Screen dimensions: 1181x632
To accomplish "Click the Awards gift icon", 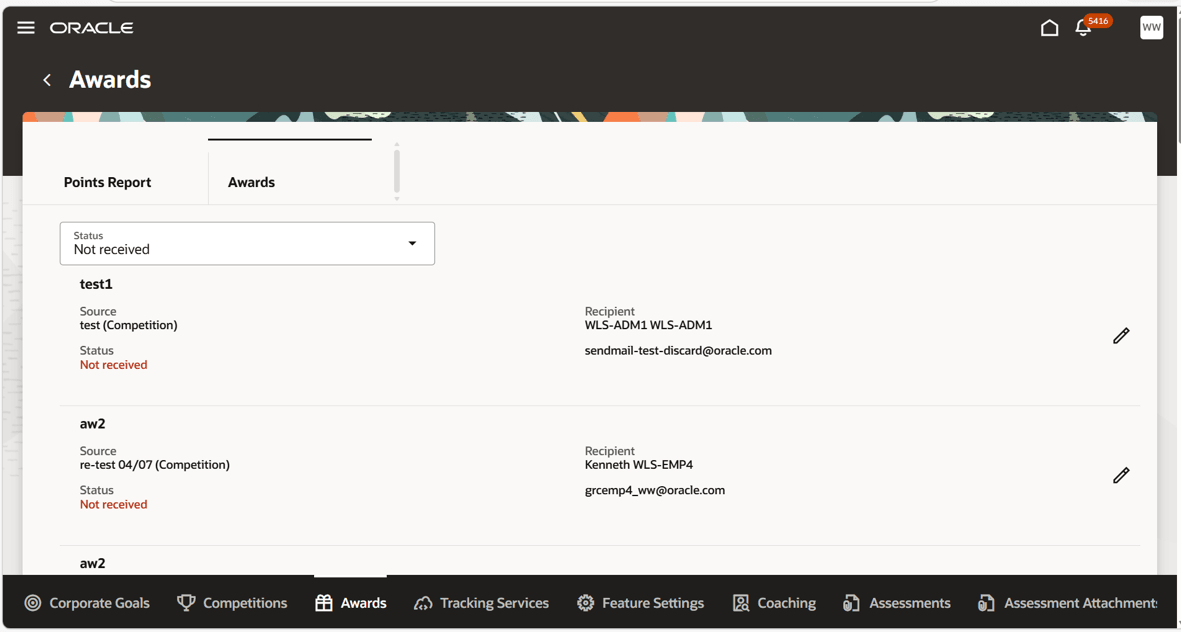I will pos(324,603).
